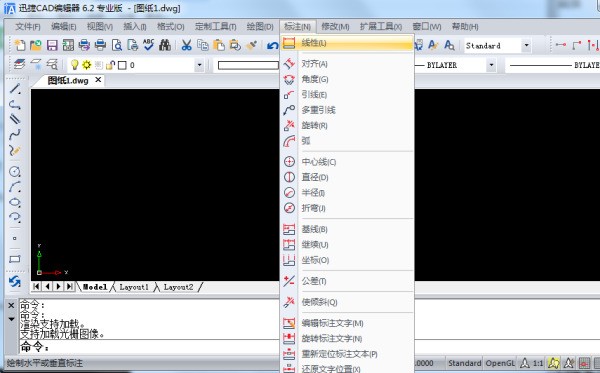
Task: Toggle layer lock padlock icon
Action: (x=111, y=65)
